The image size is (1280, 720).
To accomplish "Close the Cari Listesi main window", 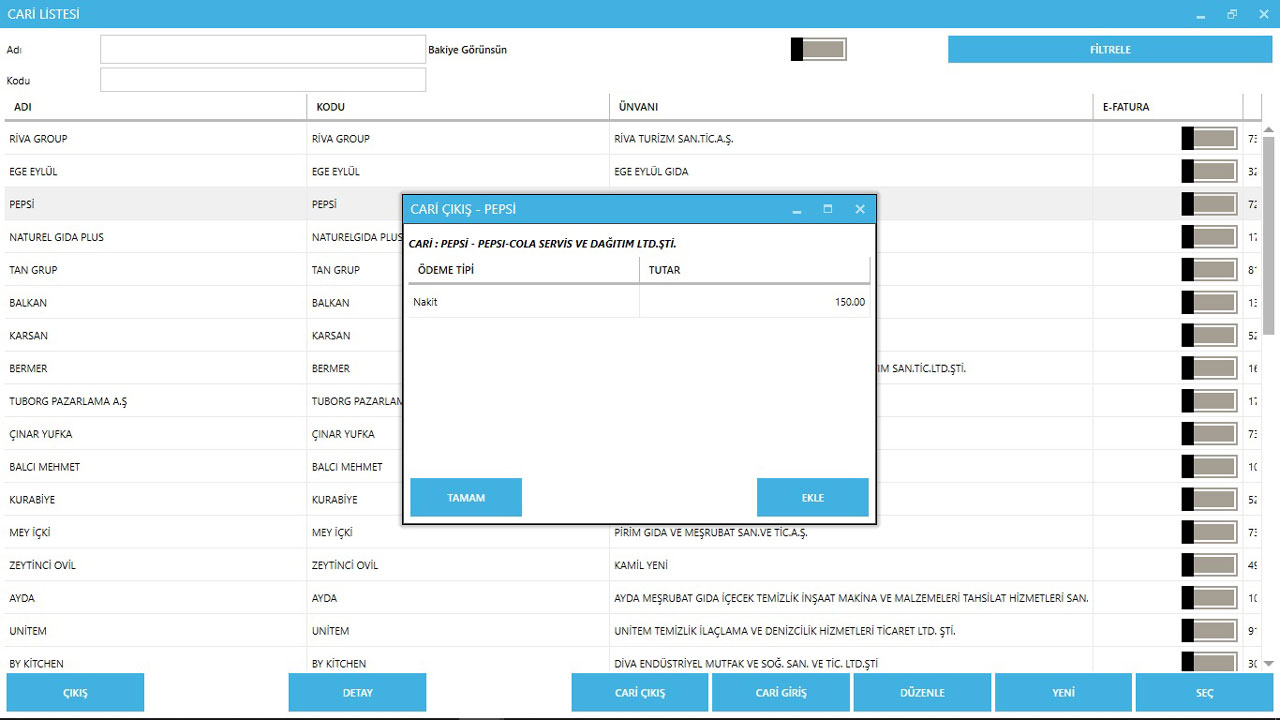I will (1264, 14).
